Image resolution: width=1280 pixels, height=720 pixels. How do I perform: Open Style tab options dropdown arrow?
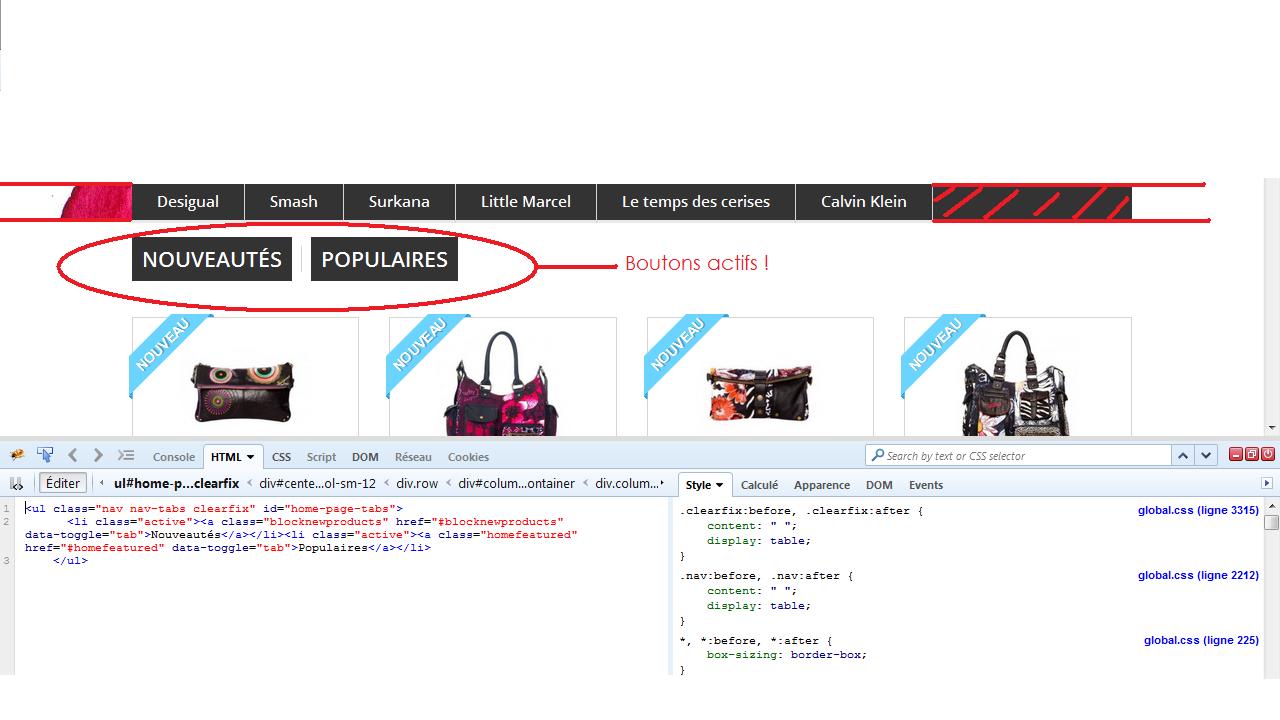tap(719, 485)
